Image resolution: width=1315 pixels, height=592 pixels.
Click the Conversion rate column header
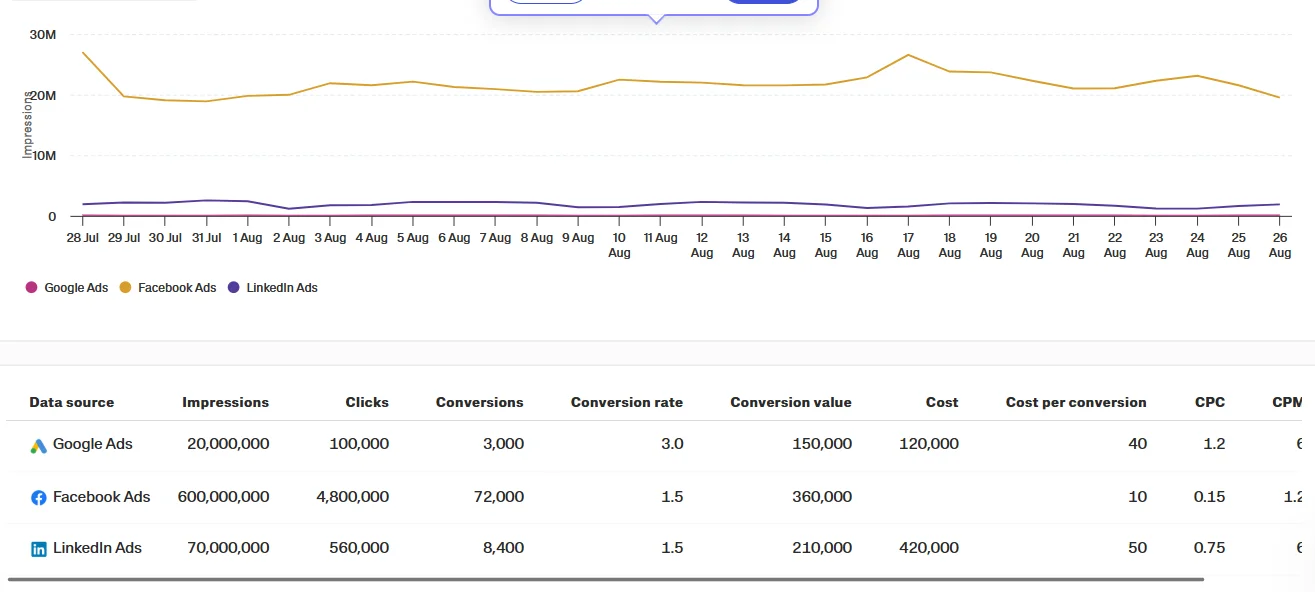[x=626, y=403]
